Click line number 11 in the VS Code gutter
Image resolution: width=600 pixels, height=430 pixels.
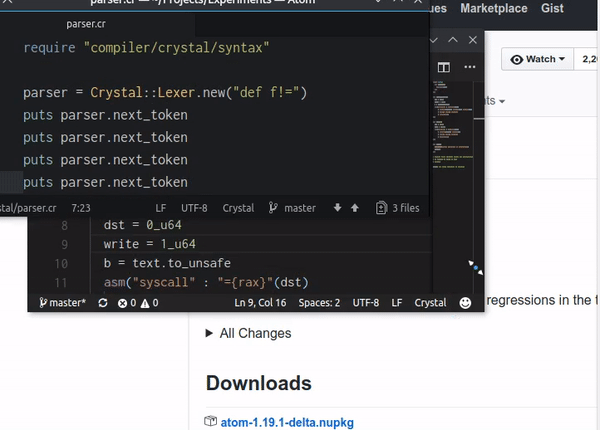pyautogui.click(x=61, y=283)
